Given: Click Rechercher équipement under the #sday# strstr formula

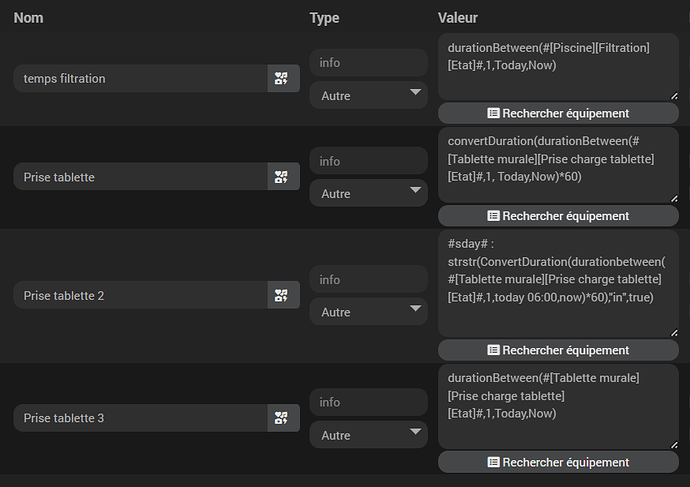Looking at the screenshot, I should click(558, 350).
